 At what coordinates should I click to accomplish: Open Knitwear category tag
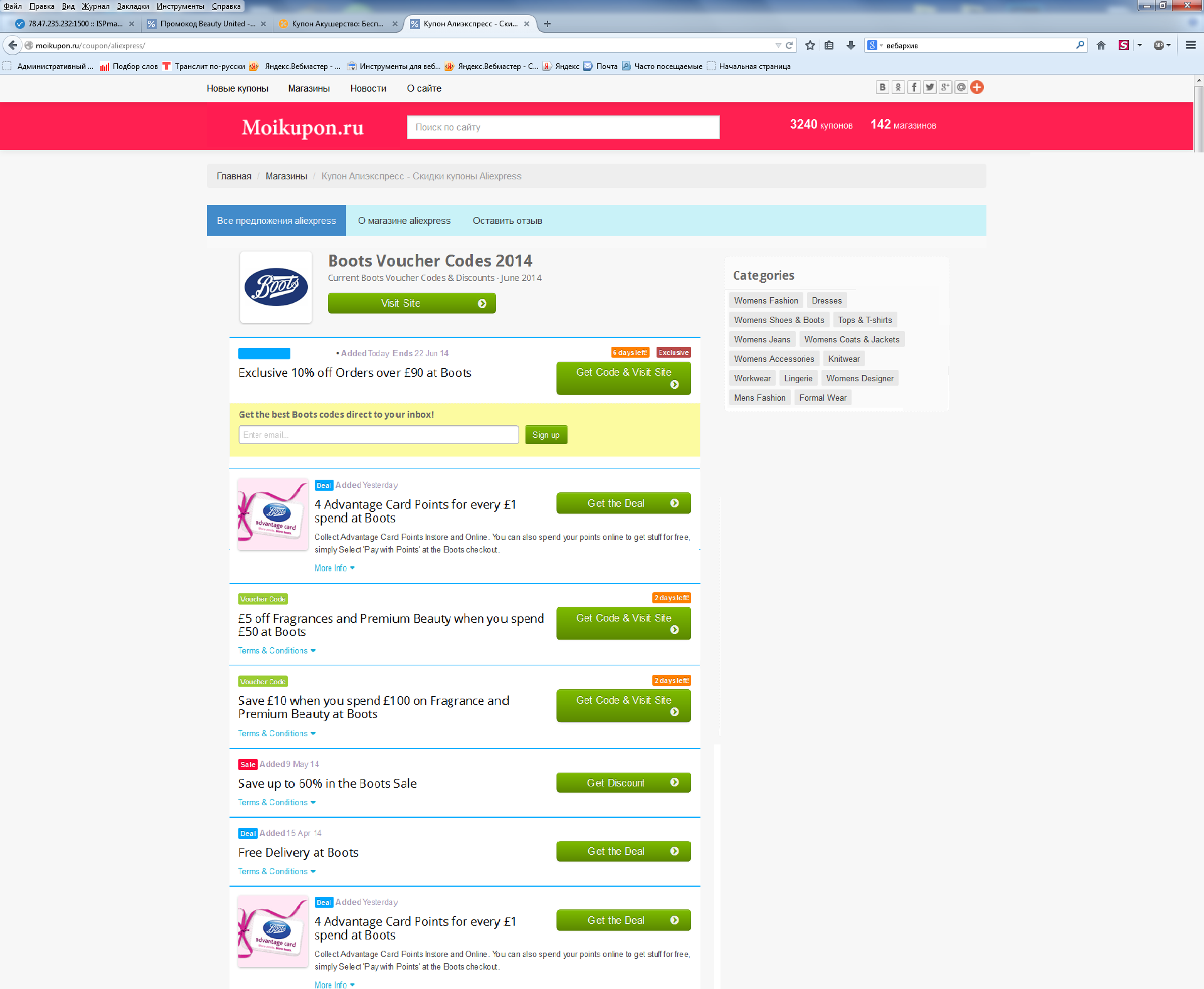tap(844, 359)
